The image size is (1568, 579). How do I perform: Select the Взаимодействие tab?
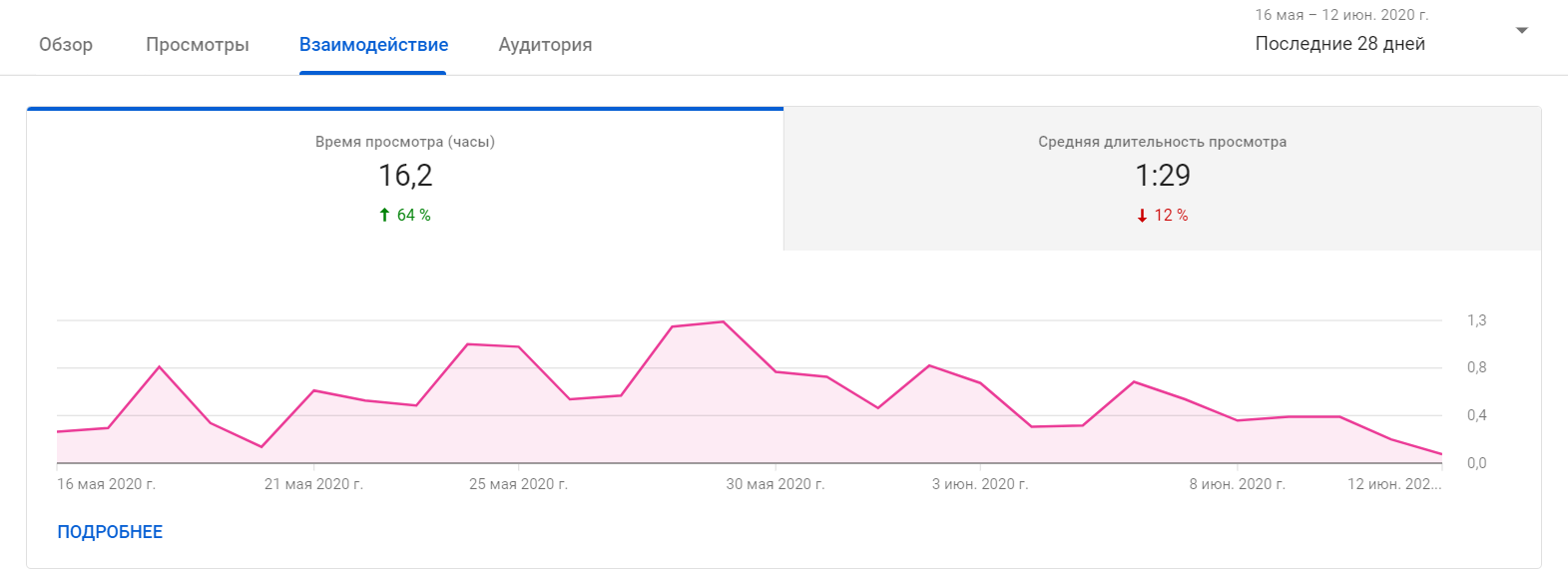point(373,45)
